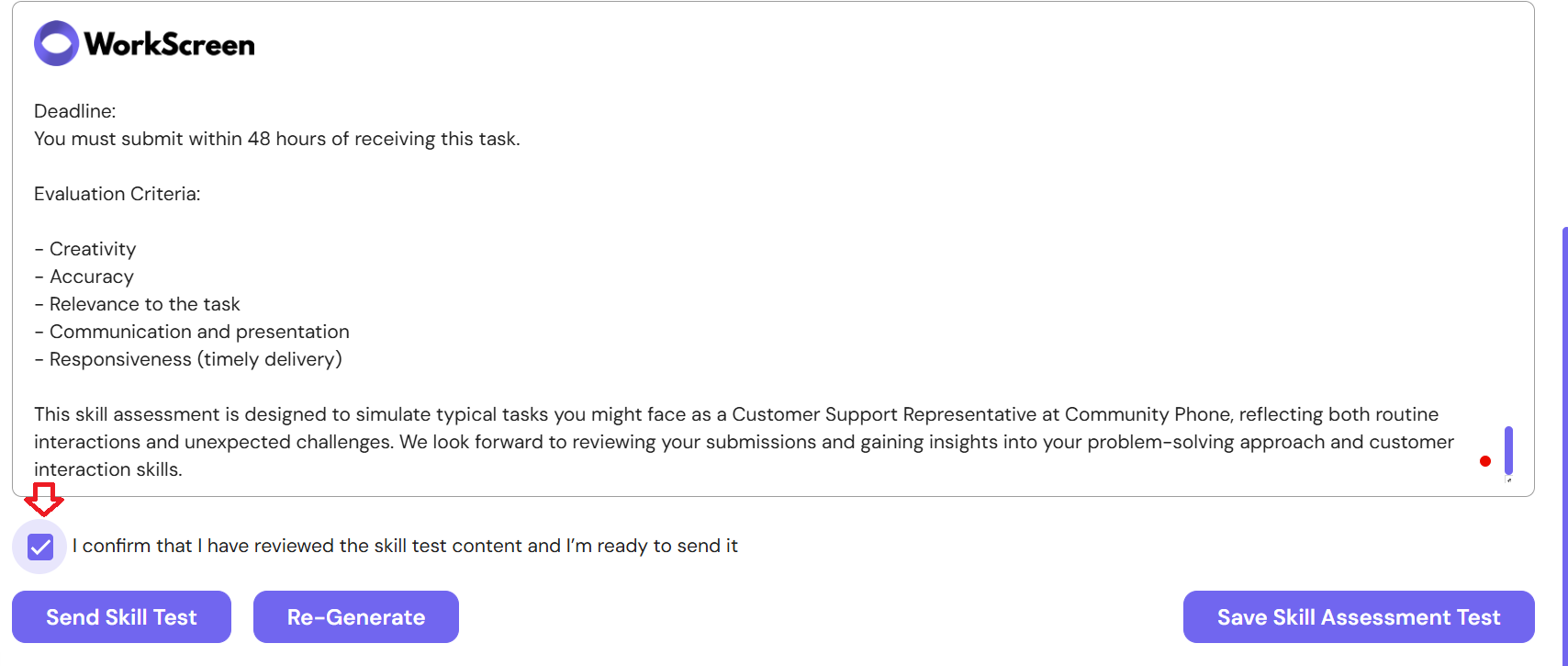Click the purple scrollbar thumb inside text area

coord(1508,450)
